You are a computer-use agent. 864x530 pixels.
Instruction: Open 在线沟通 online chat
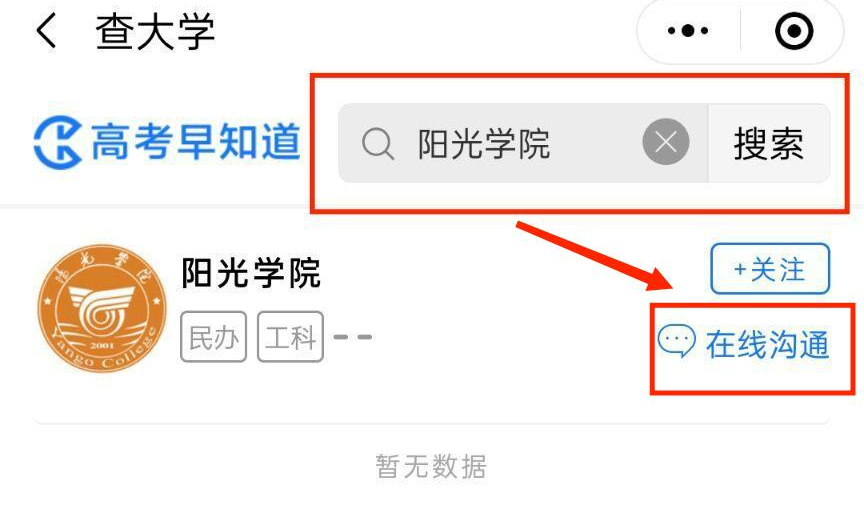[x=767, y=345]
